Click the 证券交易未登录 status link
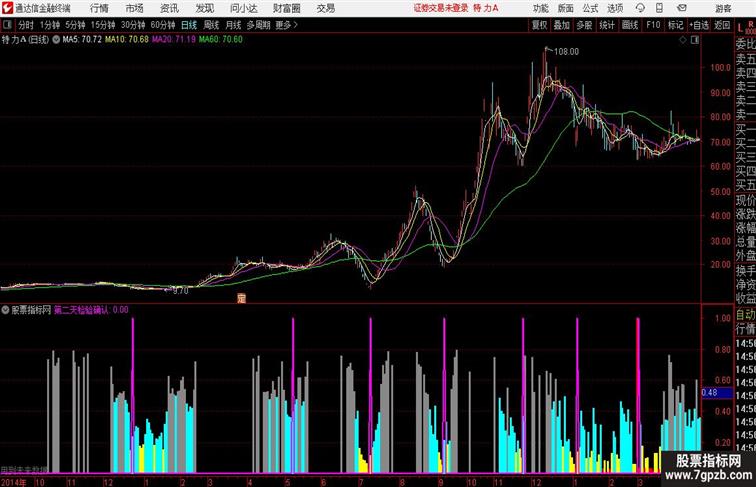 tap(441, 8)
